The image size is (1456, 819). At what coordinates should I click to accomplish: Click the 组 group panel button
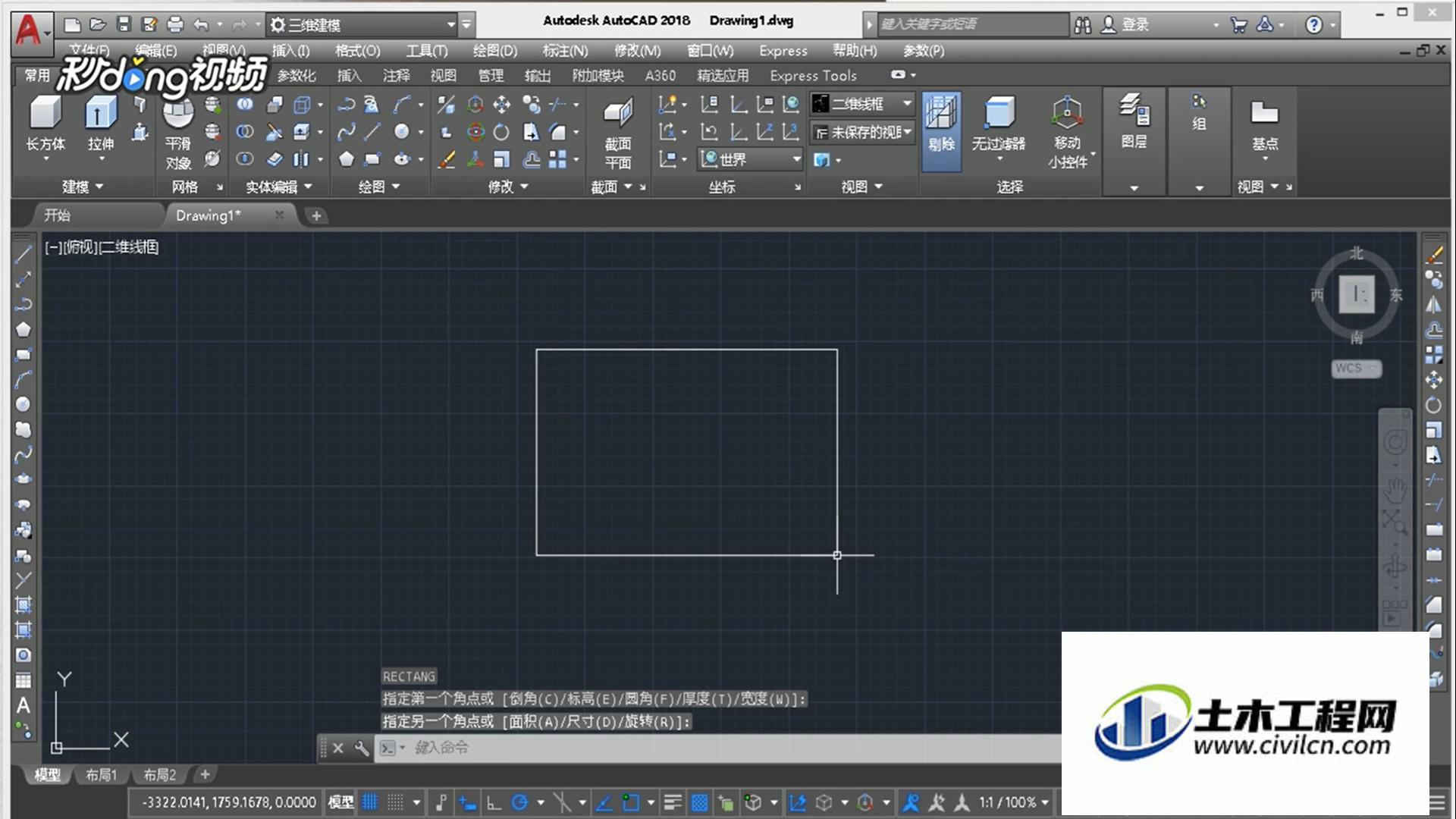tap(1199, 112)
